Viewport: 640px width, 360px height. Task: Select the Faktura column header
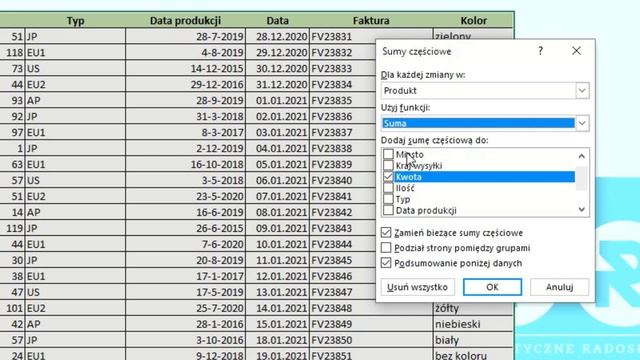point(371,20)
